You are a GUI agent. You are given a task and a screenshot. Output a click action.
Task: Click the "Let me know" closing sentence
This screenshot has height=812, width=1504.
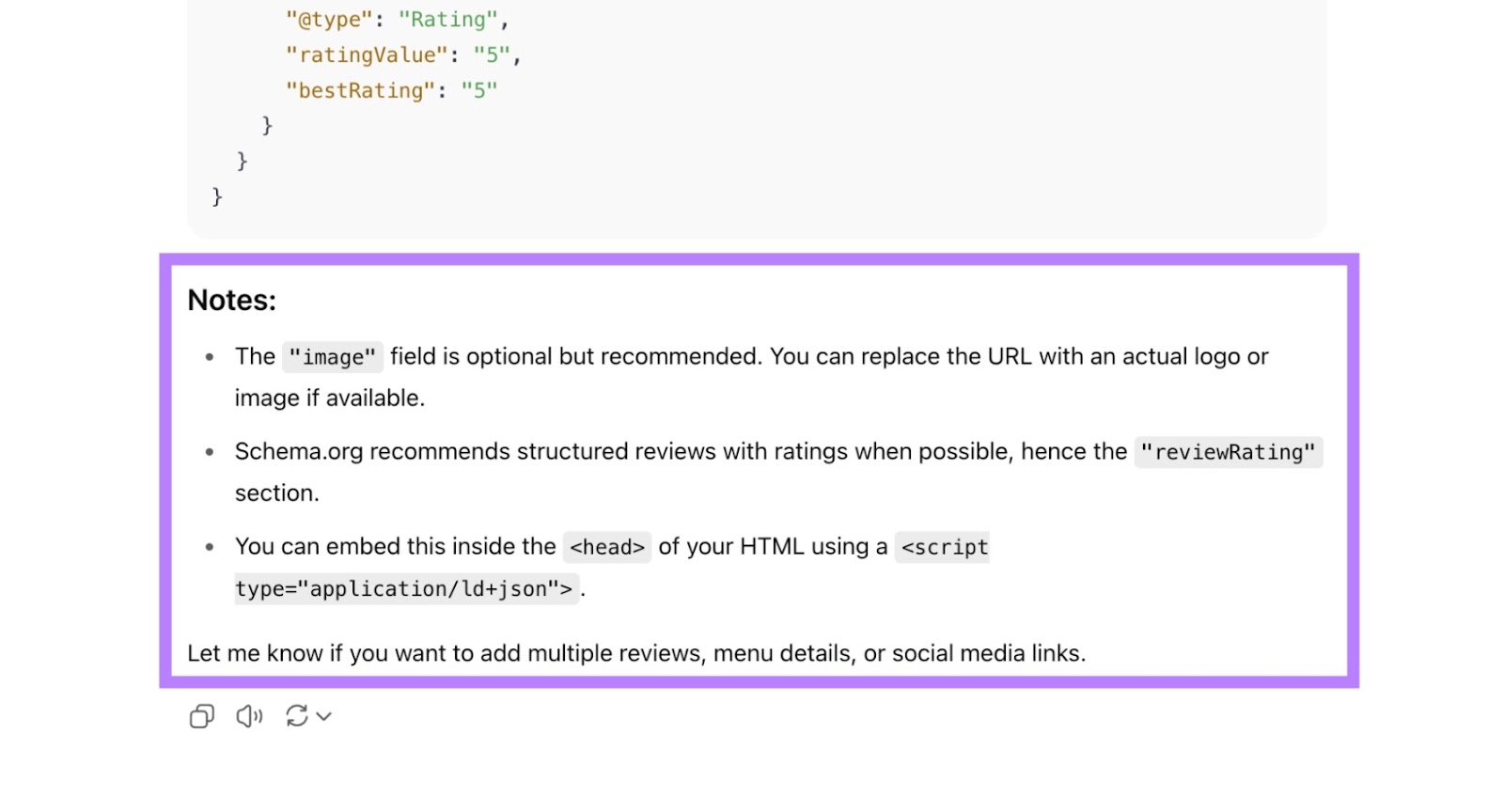pos(635,654)
